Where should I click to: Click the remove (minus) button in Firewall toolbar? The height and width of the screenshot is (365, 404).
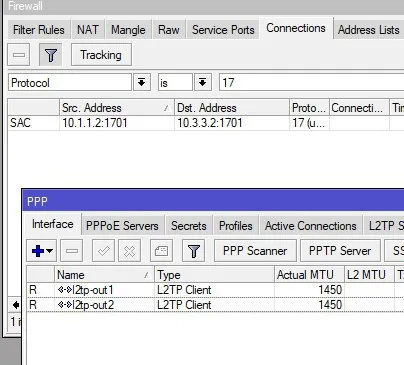click(19, 55)
